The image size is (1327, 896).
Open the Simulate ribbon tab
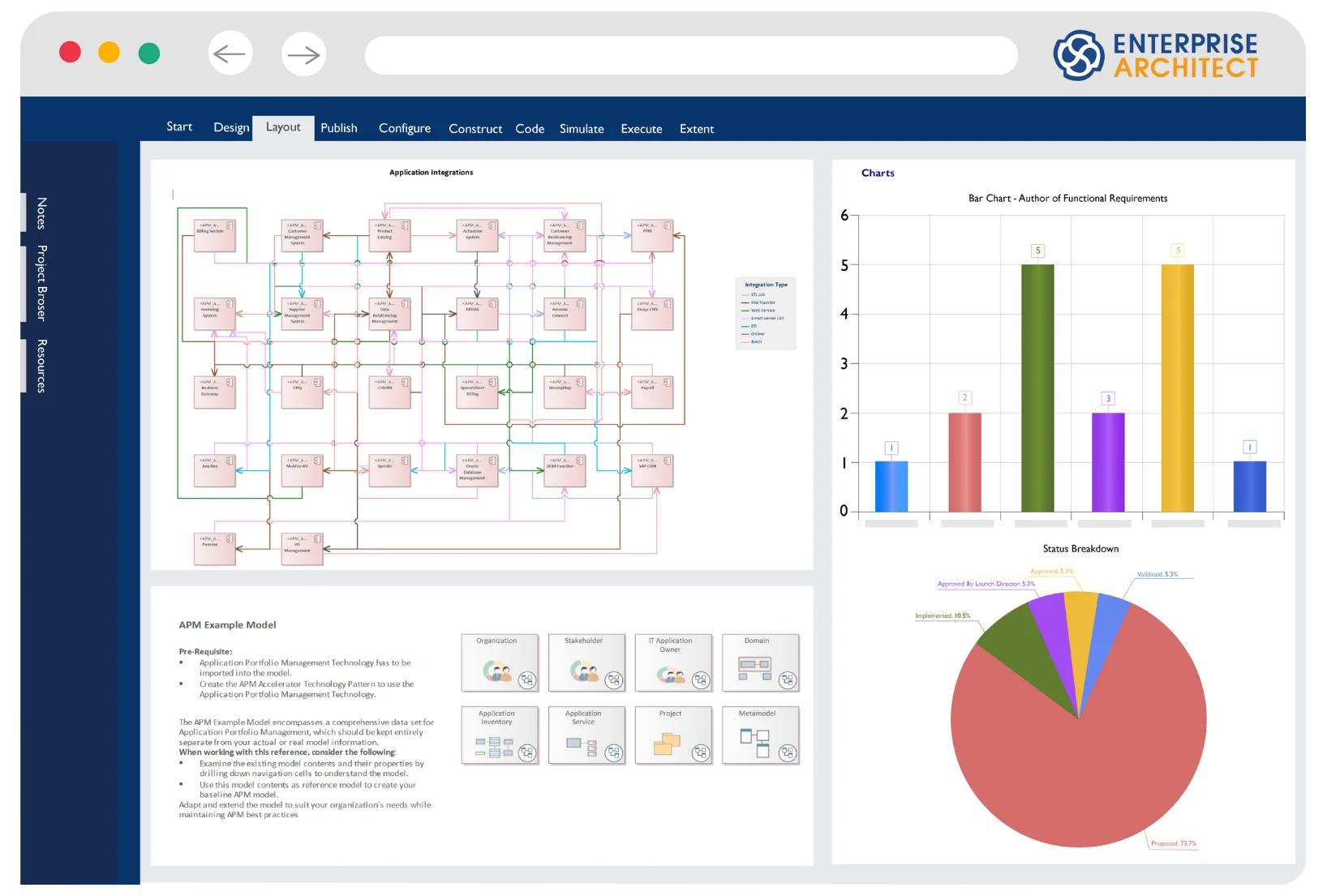[582, 129]
